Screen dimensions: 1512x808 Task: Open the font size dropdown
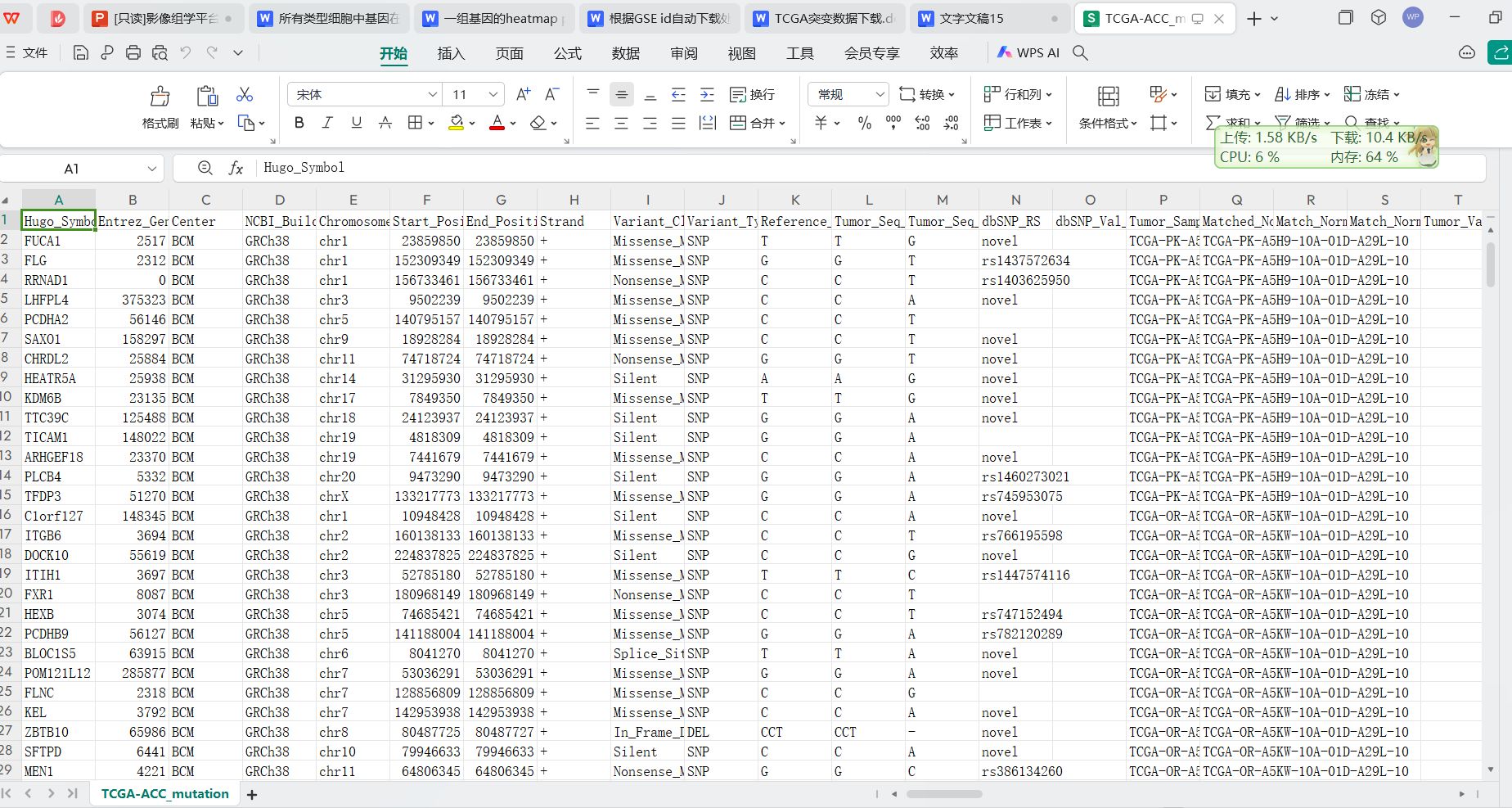(x=493, y=94)
